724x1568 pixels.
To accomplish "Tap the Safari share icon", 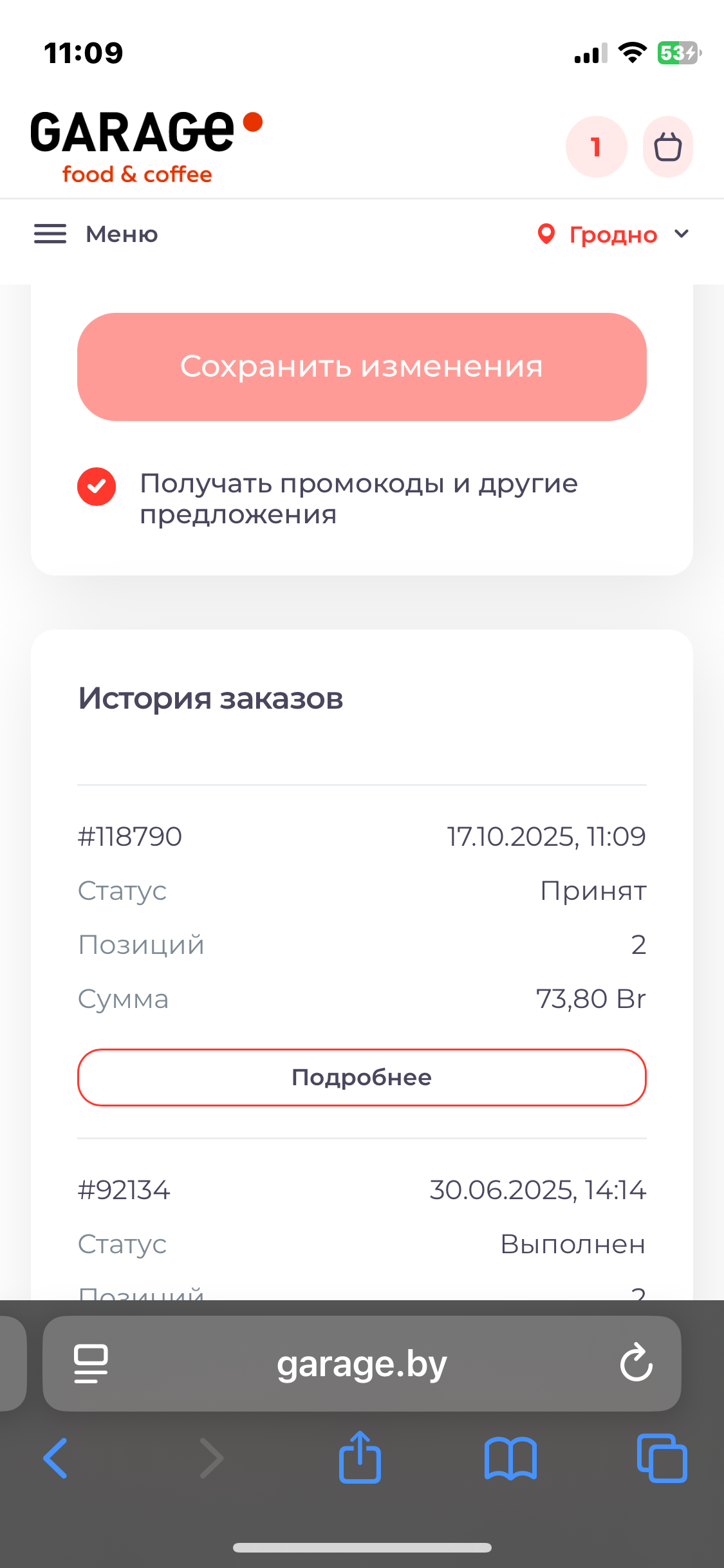I will [360, 1458].
